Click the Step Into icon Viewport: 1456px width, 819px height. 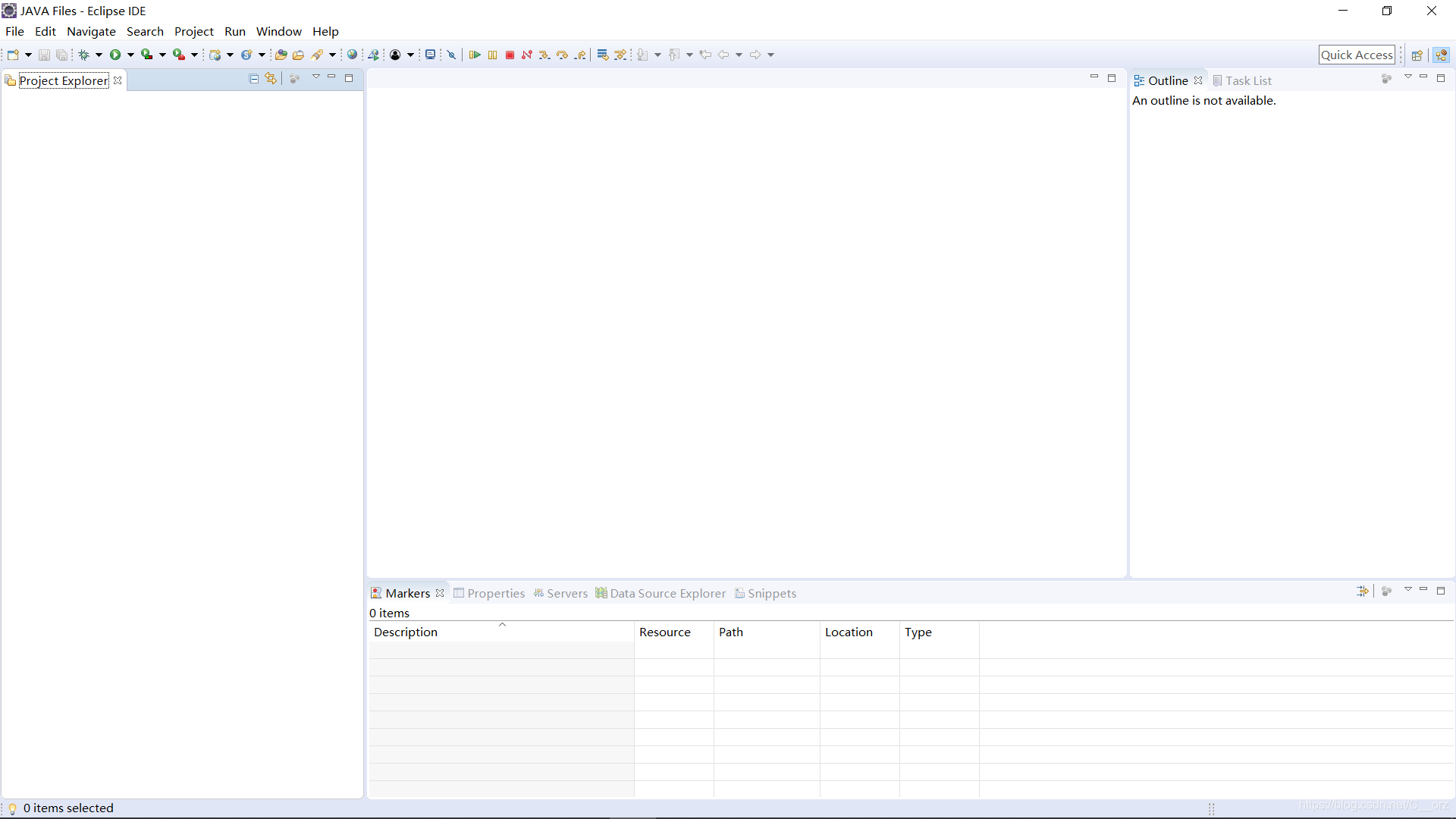[x=544, y=55]
